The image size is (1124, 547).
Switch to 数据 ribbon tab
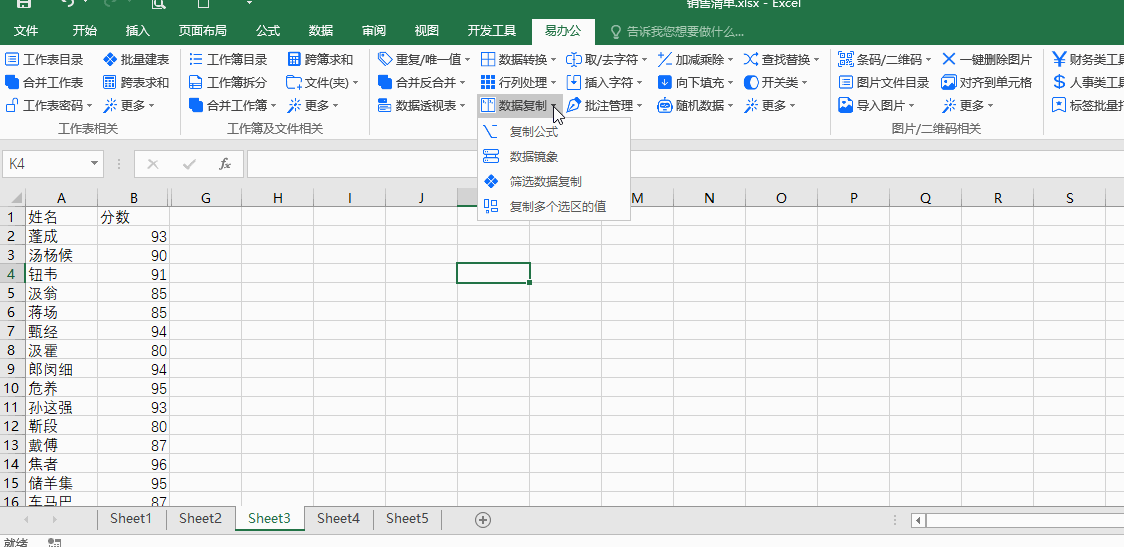point(321,31)
